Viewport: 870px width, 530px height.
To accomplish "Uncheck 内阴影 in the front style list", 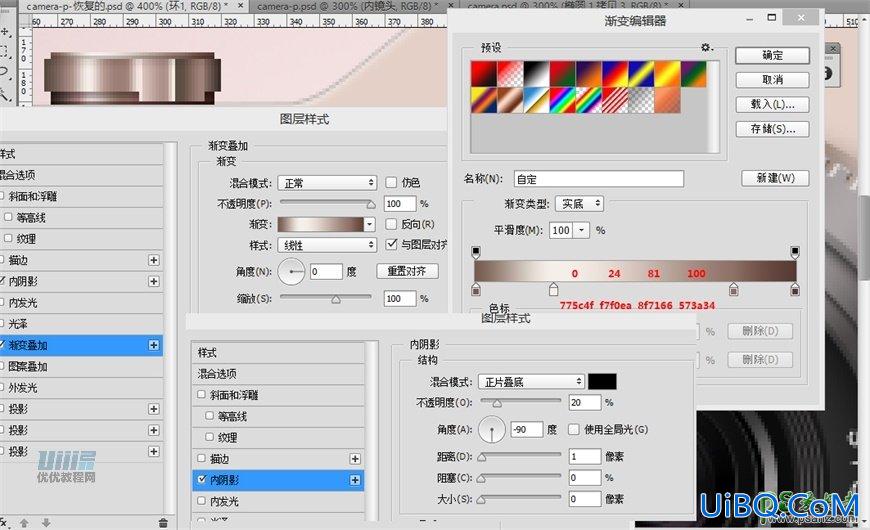I will tap(202, 479).
